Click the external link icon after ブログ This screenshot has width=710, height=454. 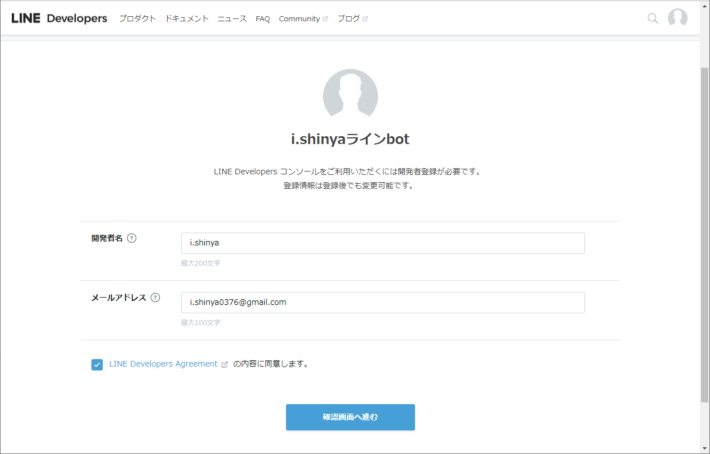(x=365, y=19)
